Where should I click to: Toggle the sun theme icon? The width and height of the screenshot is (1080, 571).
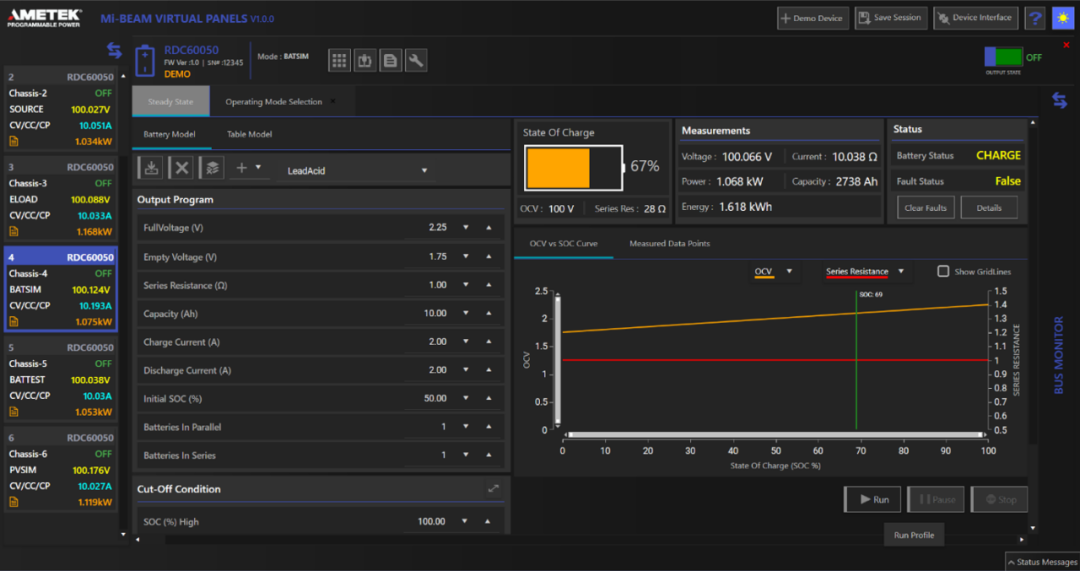pos(1063,19)
